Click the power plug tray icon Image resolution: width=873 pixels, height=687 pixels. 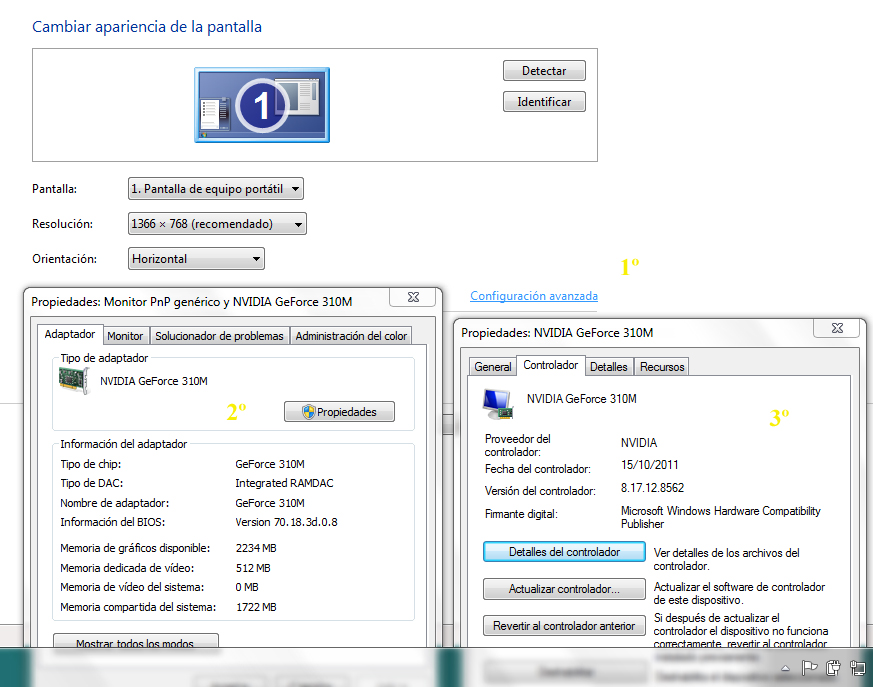833,668
